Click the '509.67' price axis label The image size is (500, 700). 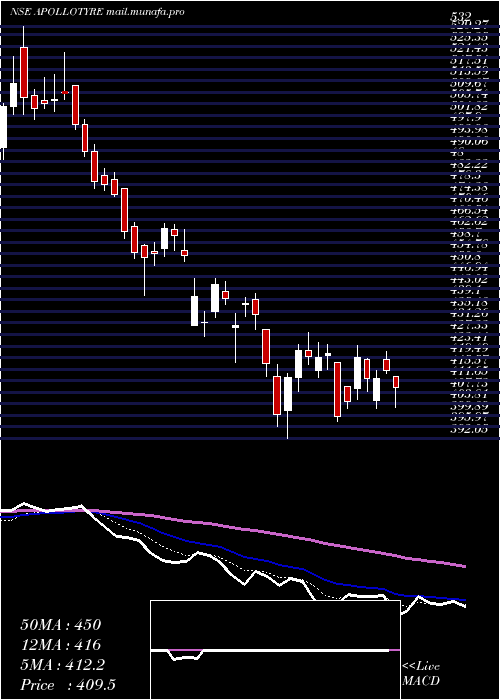468,83
